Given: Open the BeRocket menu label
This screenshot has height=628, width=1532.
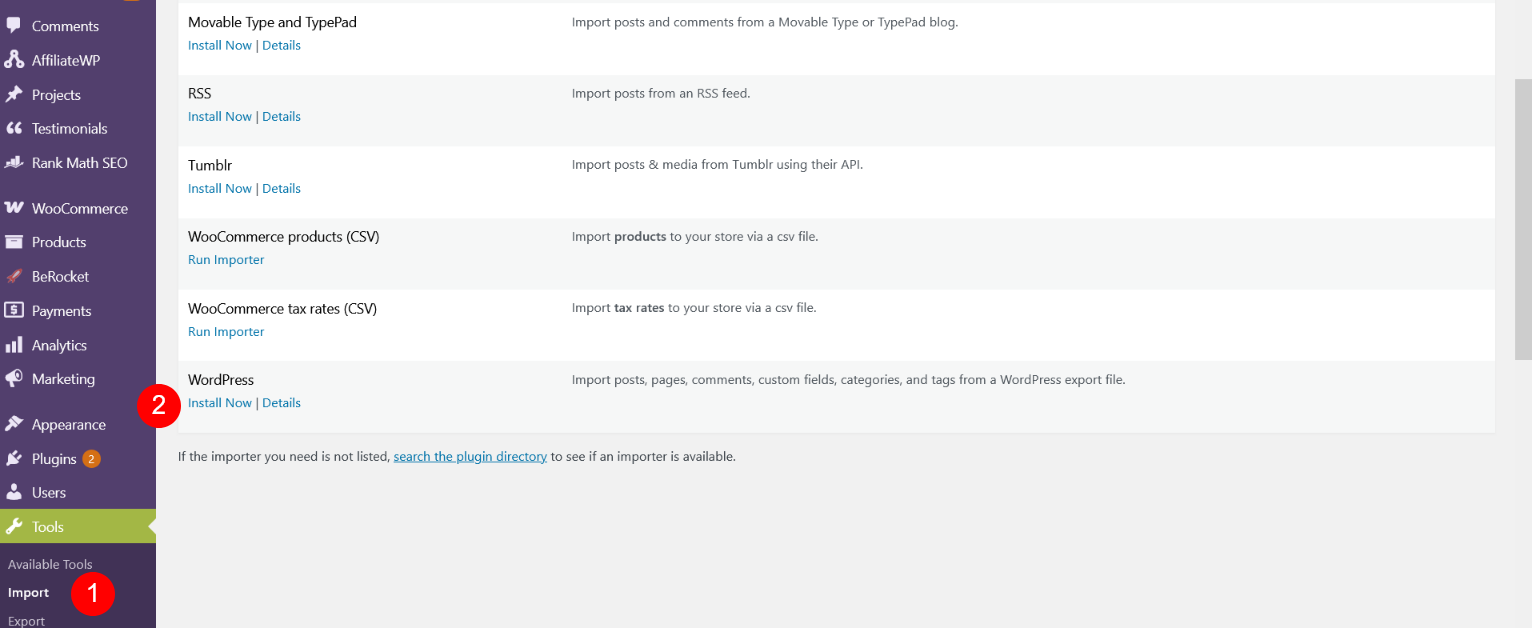Looking at the screenshot, I should tap(60, 276).
